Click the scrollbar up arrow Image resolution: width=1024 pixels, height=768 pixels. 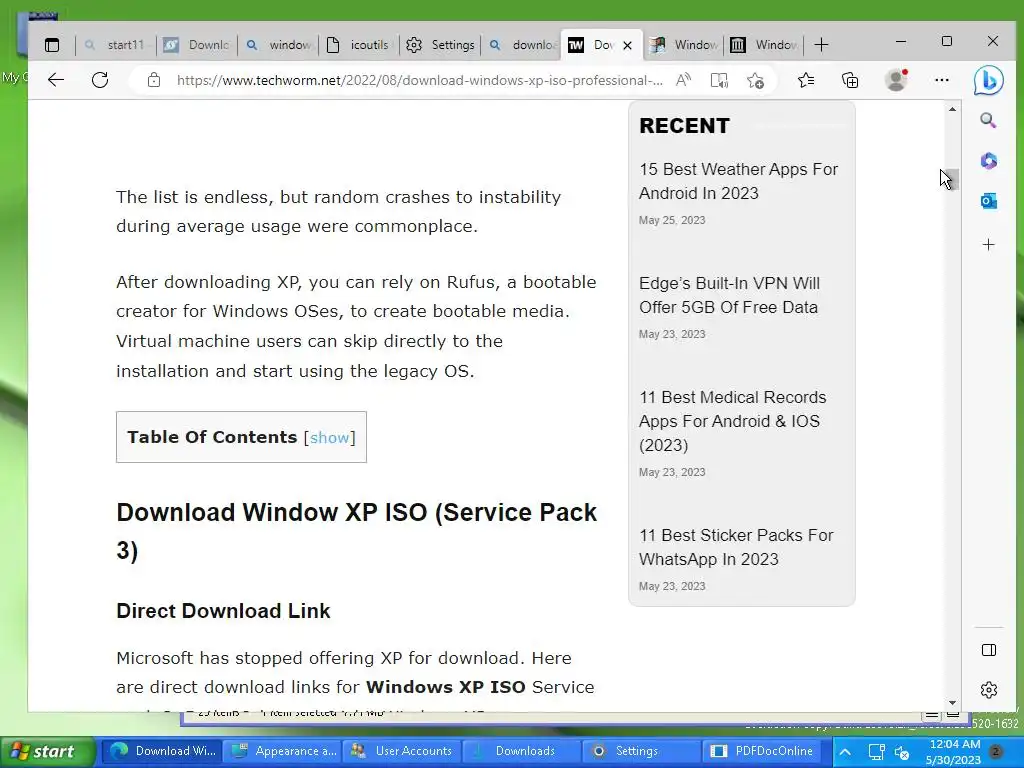coord(952,109)
